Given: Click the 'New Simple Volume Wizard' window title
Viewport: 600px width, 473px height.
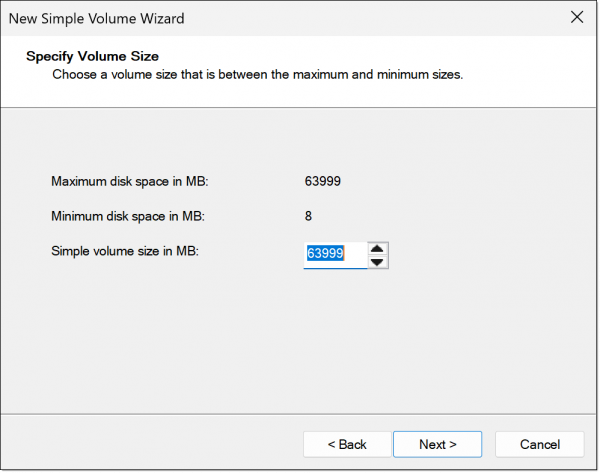Looking at the screenshot, I should coord(96,18).
